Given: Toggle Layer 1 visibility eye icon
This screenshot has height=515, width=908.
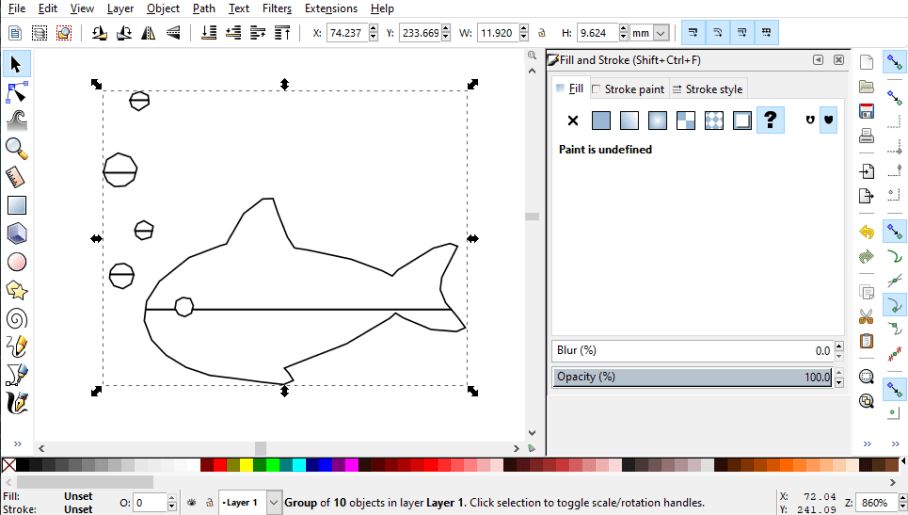Looking at the screenshot, I should point(191,502).
